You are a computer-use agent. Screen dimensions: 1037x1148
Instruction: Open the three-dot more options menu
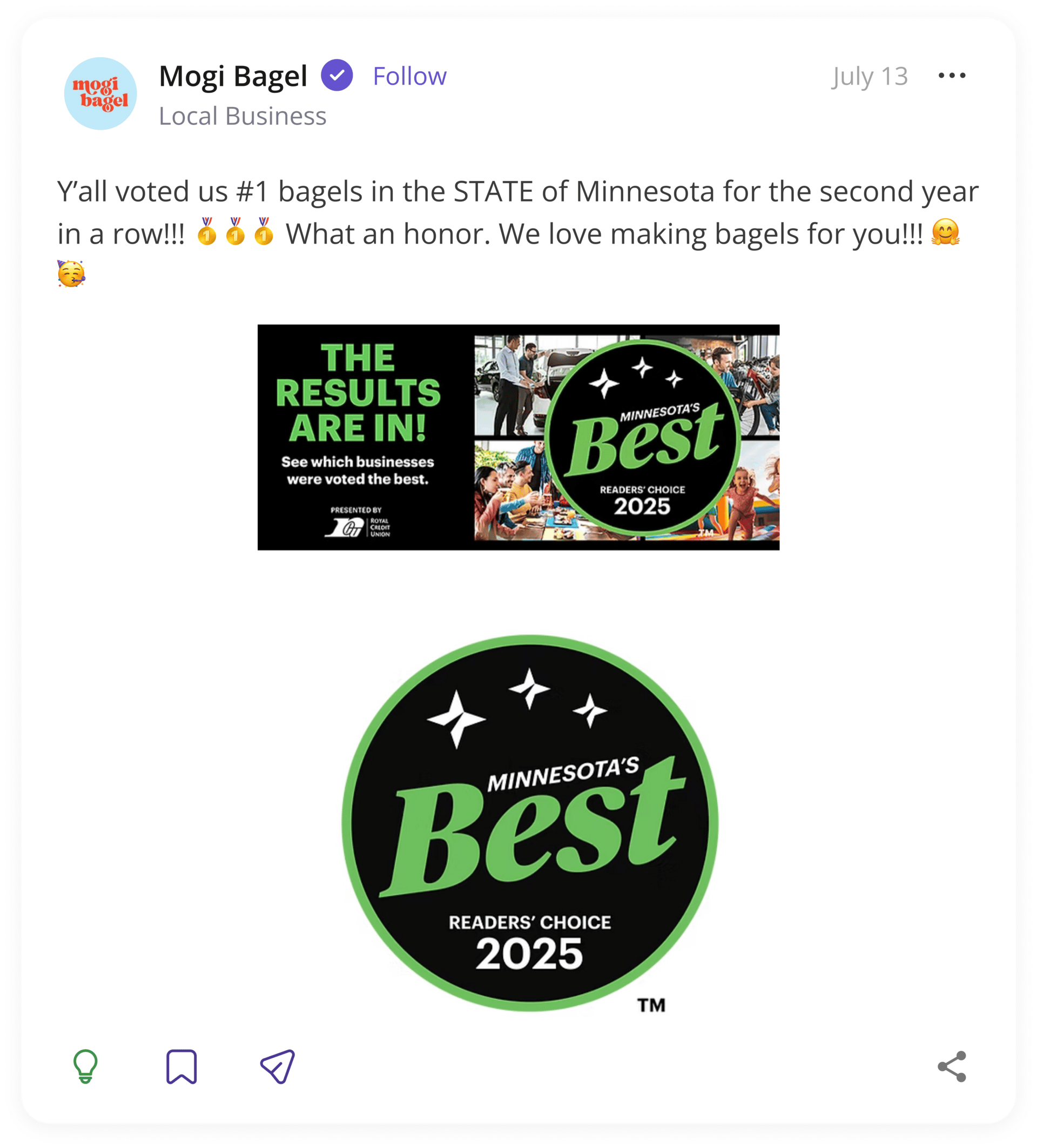(952, 75)
